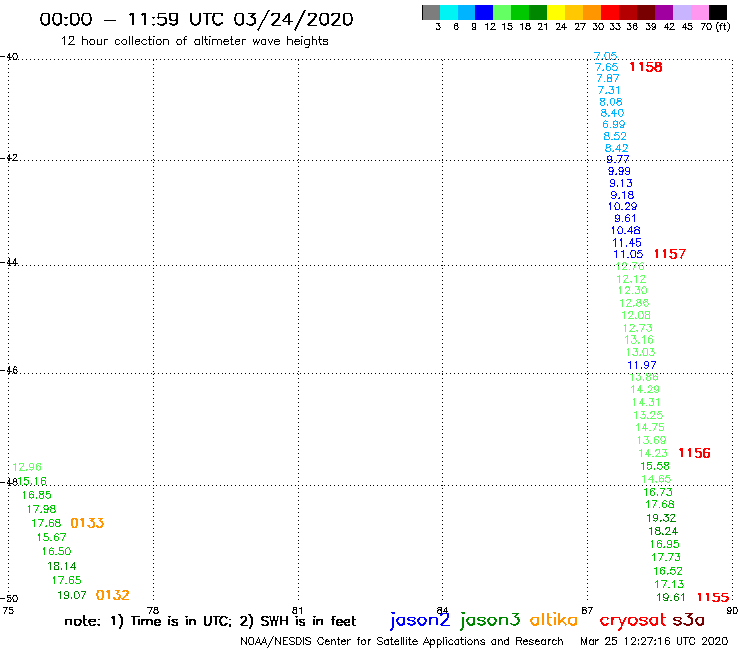Click the wave height value 16.73
Image resolution: width=740 pixels, height=650 pixels.
[x=658, y=492]
